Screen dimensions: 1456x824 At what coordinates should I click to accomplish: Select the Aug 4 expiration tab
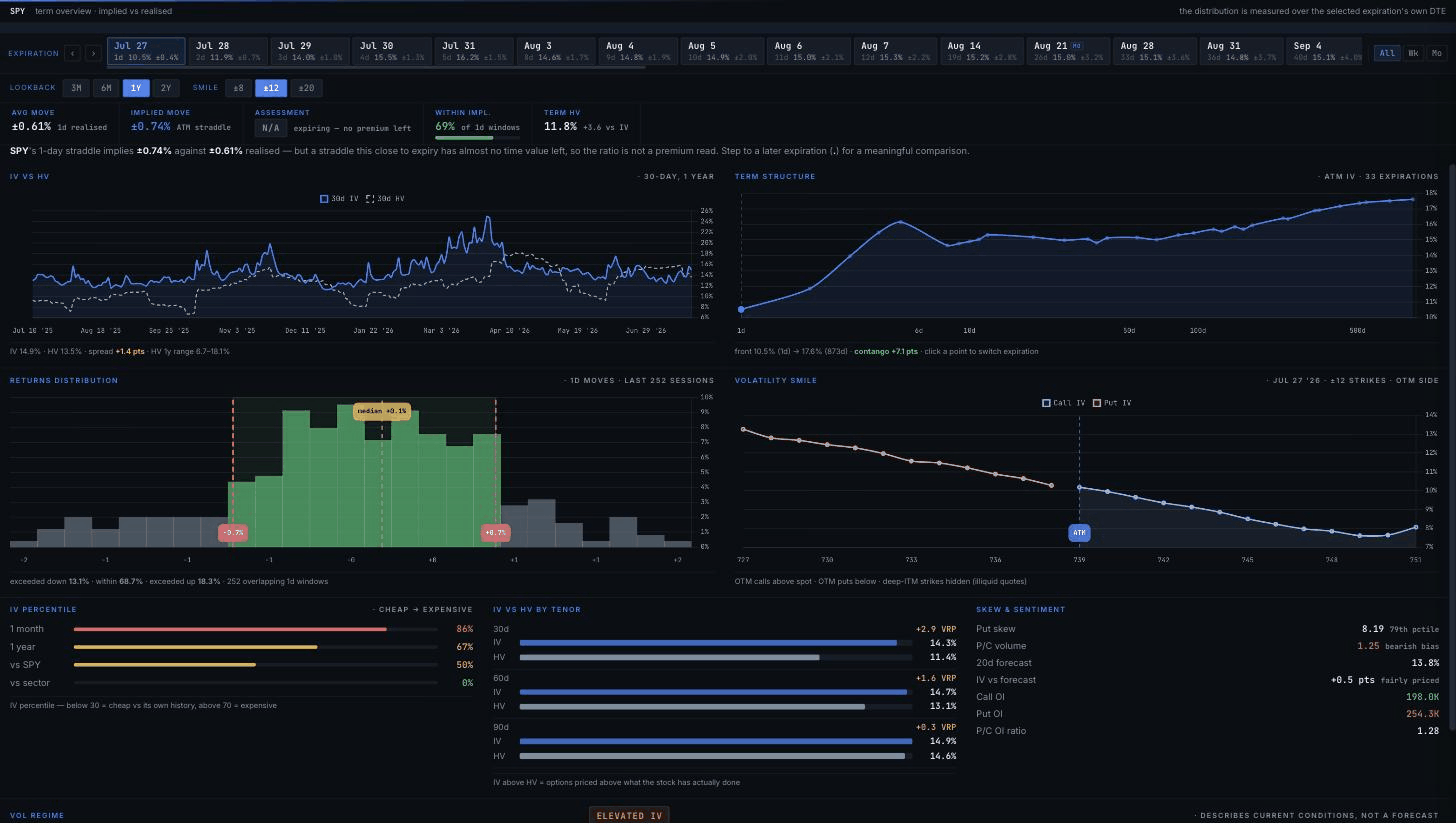[x=639, y=52]
